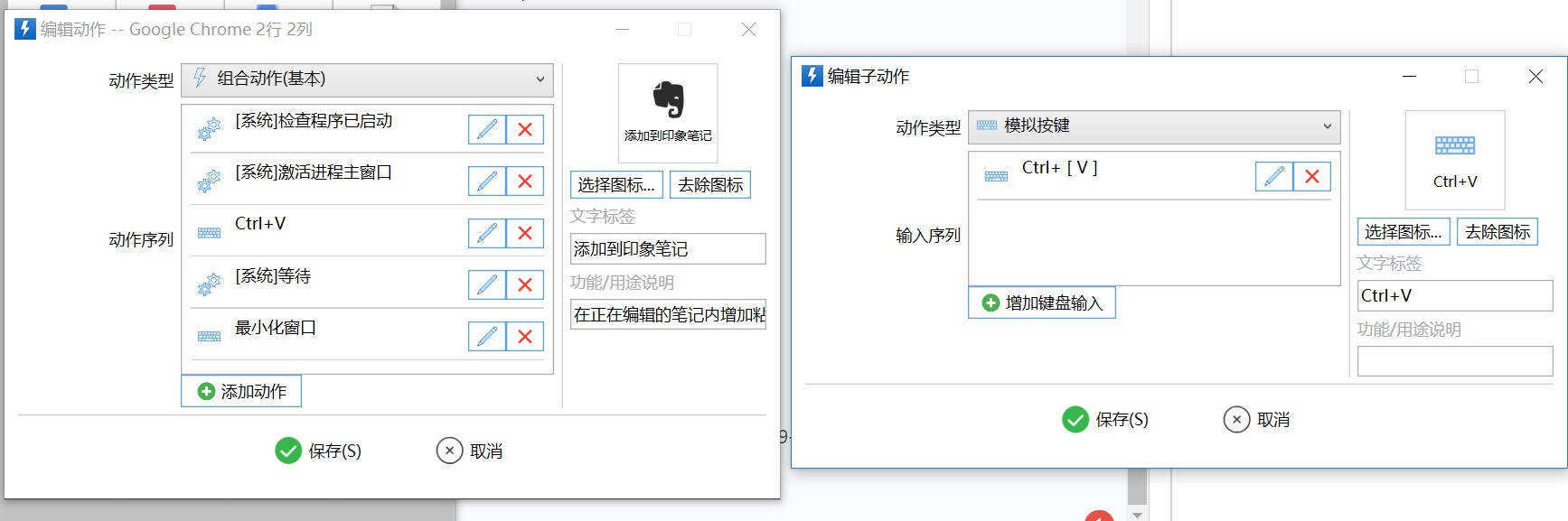Delete the 最小化窗口 action
The height and width of the screenshot is (521, 1568).
525,336
